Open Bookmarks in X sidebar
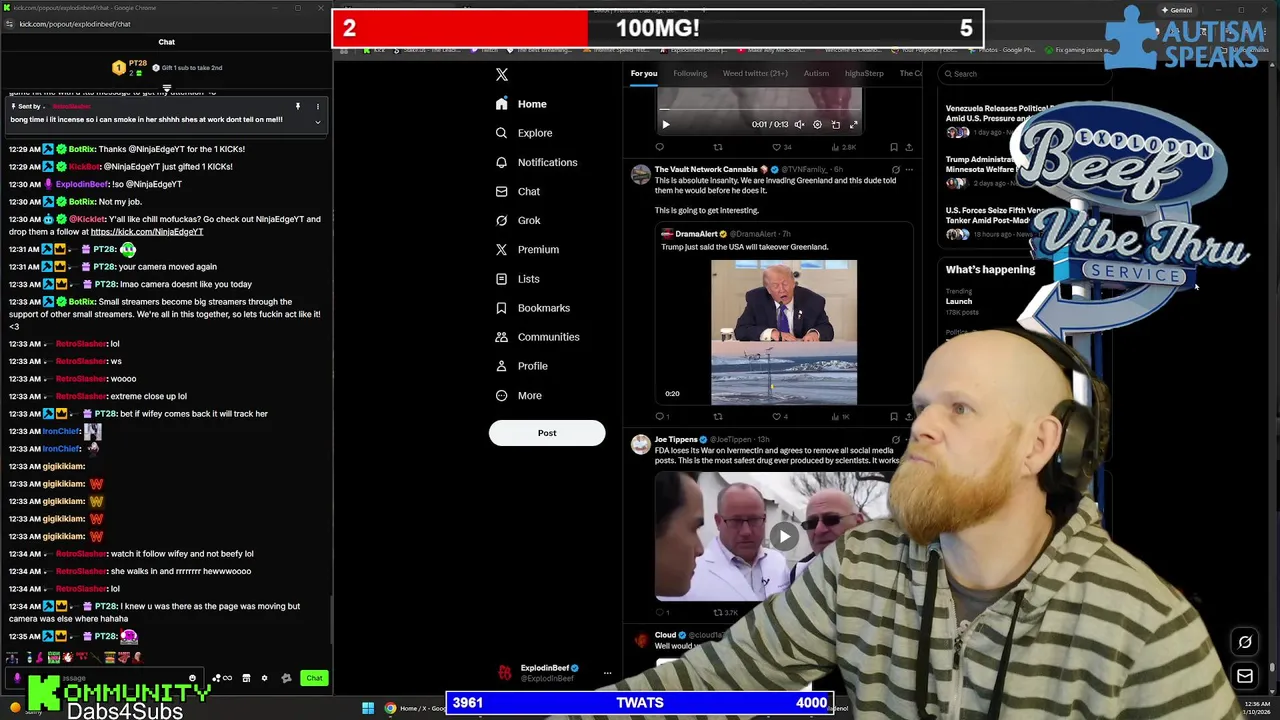 (532, 308)
